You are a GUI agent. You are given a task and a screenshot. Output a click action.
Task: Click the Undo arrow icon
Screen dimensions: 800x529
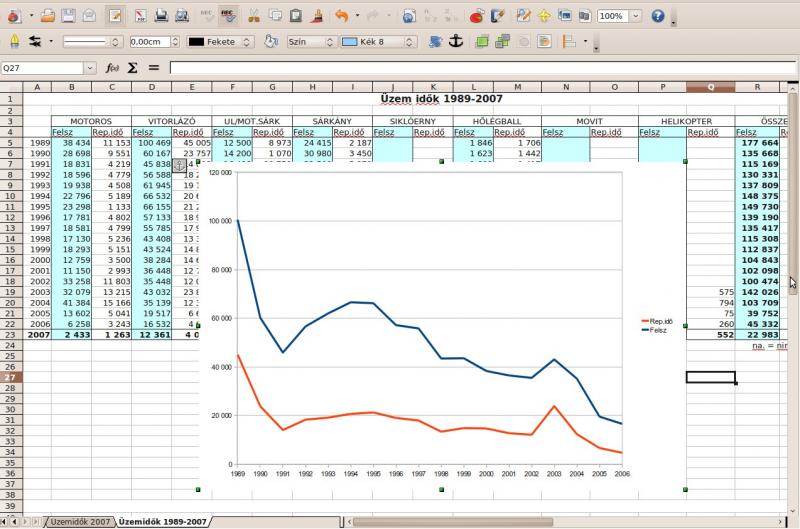pos(342,16)
